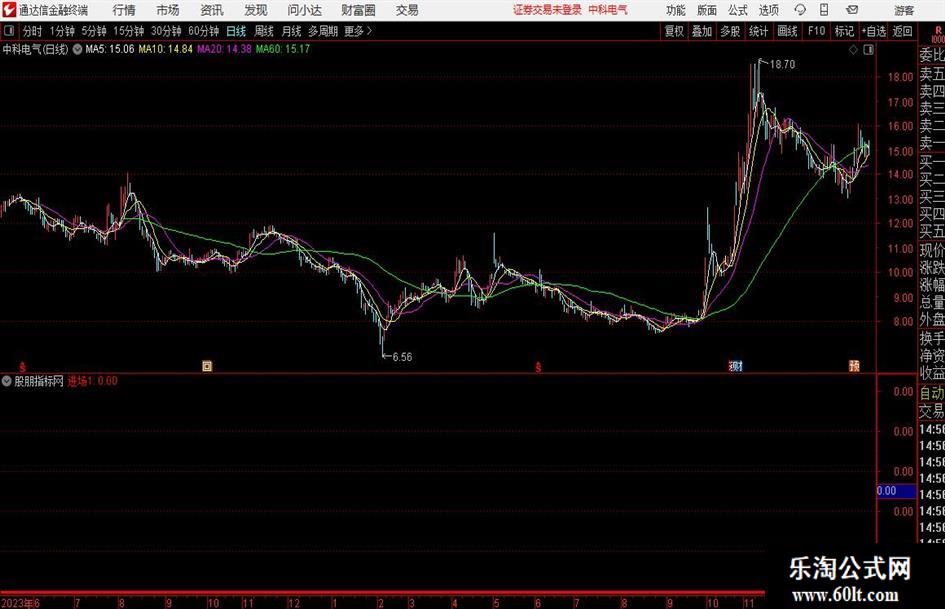This screenshot has height=609, width=945.
Task: Click the MA60: 15.17 indicator value
Action: (x=283, y=49)
